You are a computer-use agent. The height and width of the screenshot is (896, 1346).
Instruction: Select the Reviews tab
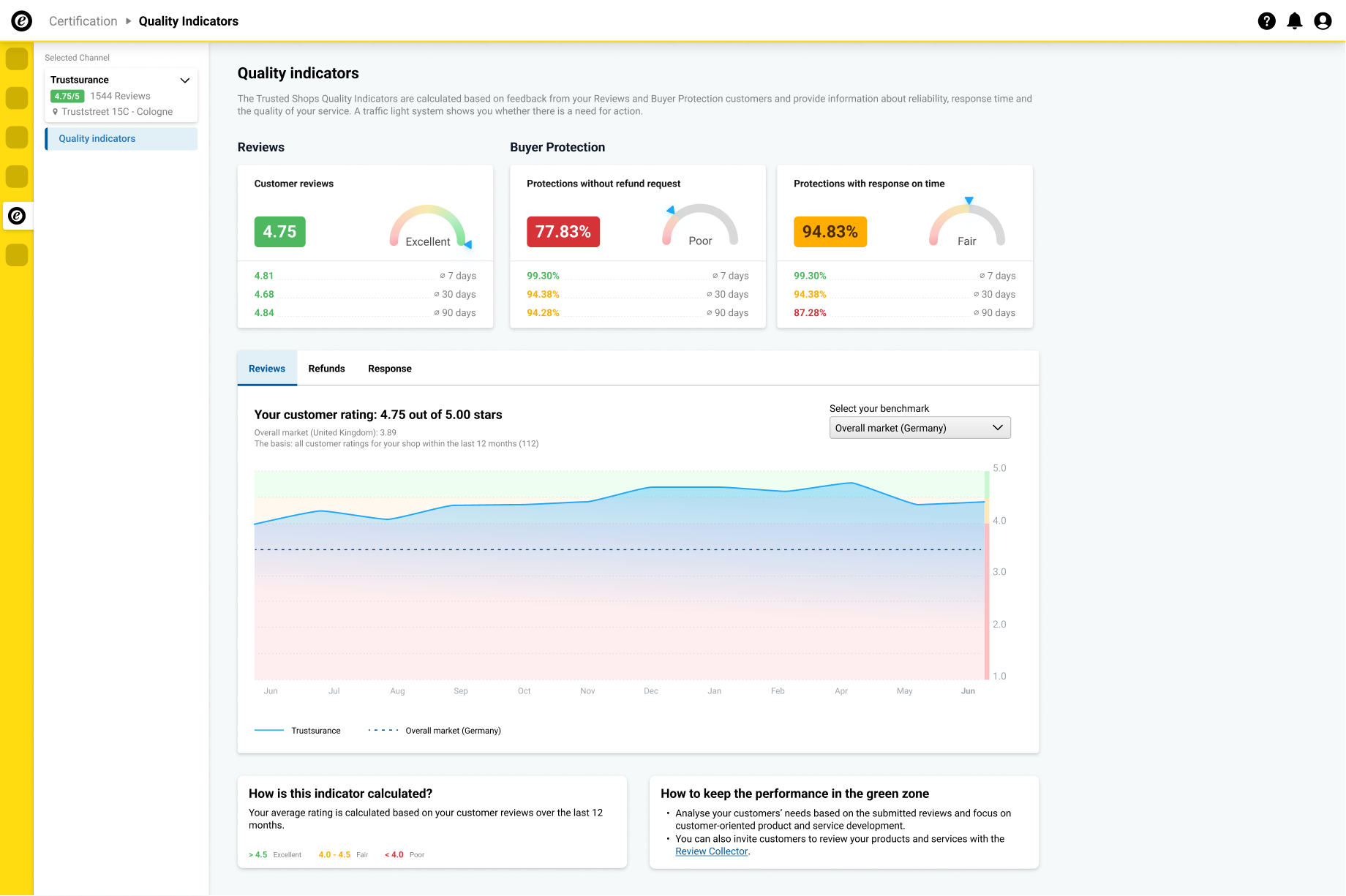click(x=267, y=369)
